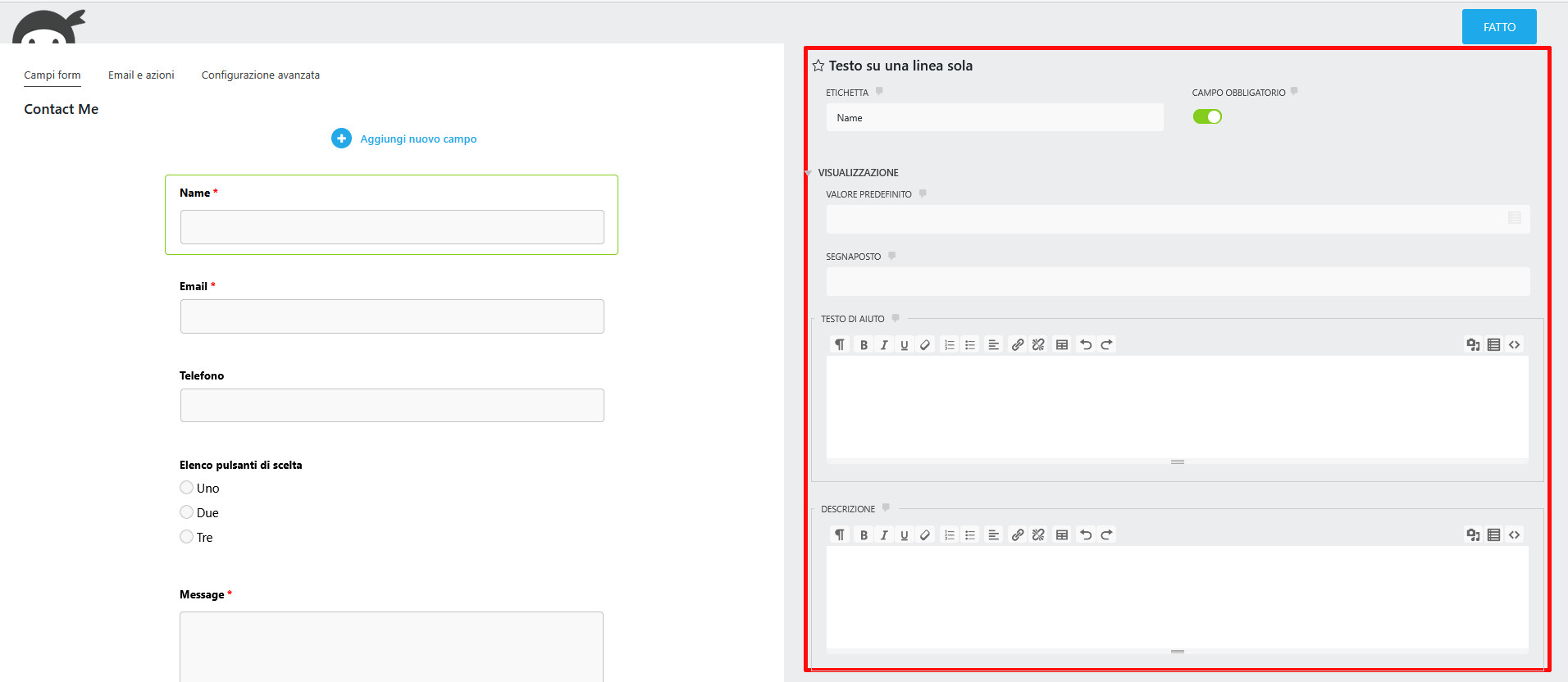Image resolution: width=1568 pixels, height=682 pixels.
Task: Click the Testo di aiuto text area
Action: coord(1177,407)
